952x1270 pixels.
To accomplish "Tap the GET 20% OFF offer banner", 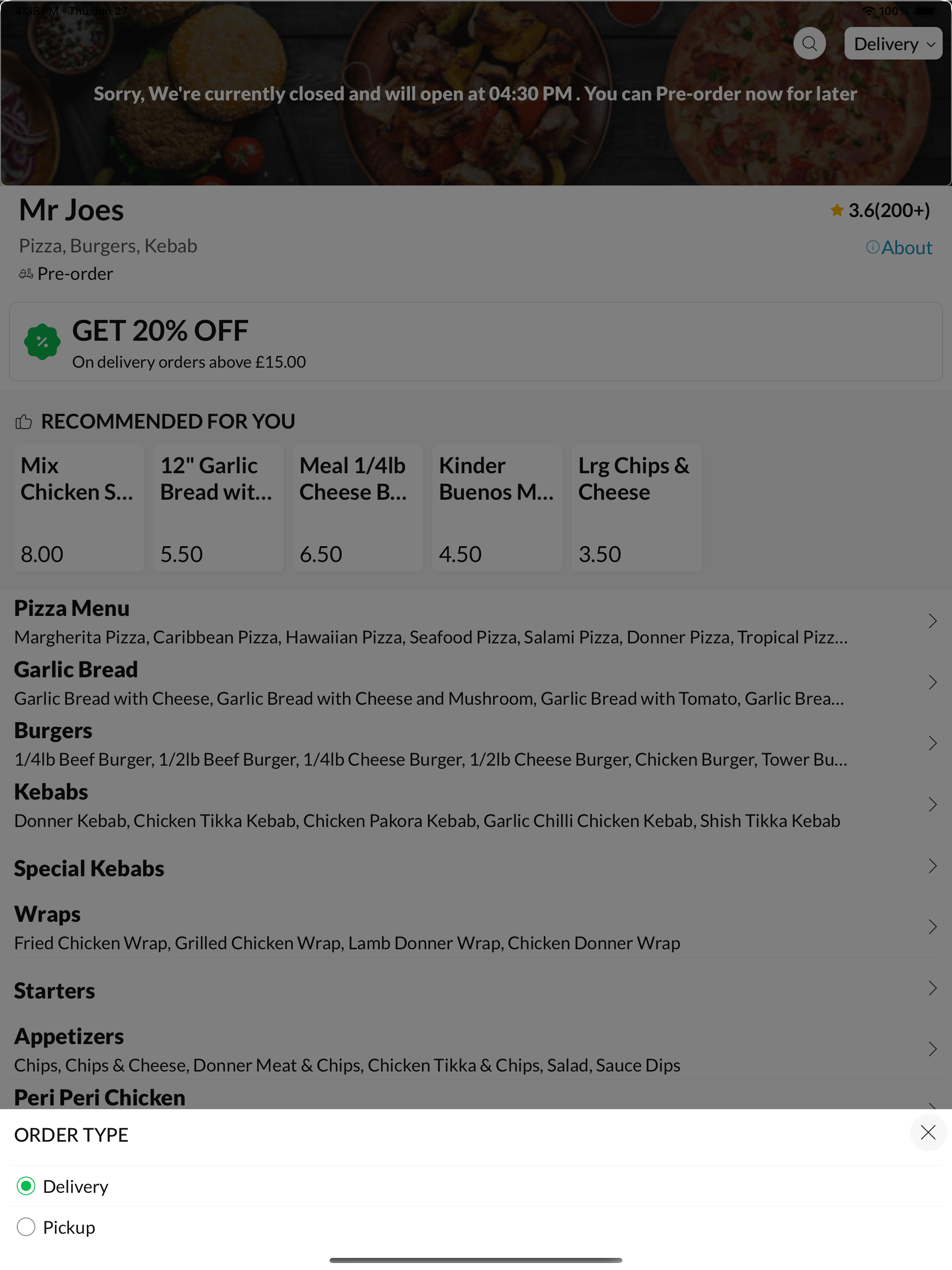I will click(476, 342).
